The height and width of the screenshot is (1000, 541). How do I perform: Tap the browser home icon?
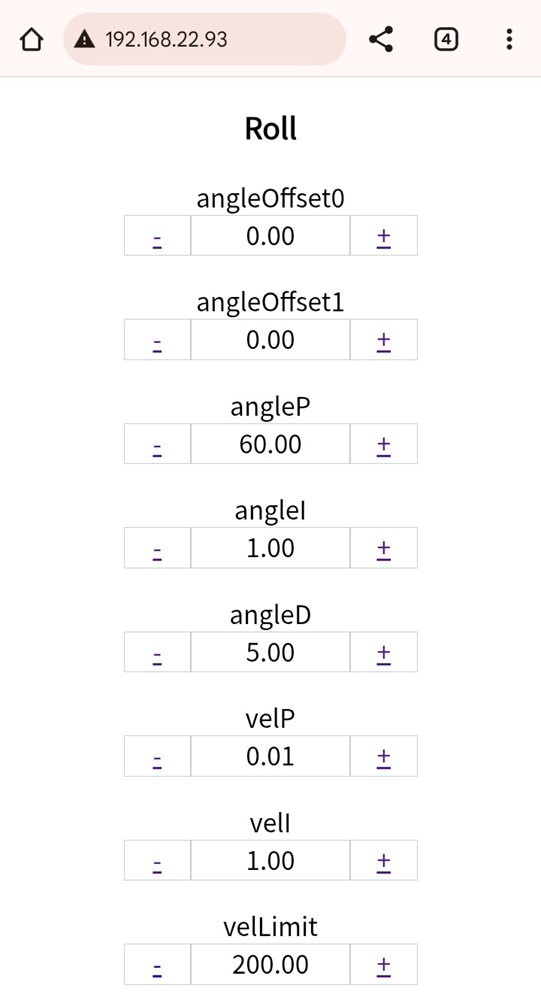[x=31, y=40]
